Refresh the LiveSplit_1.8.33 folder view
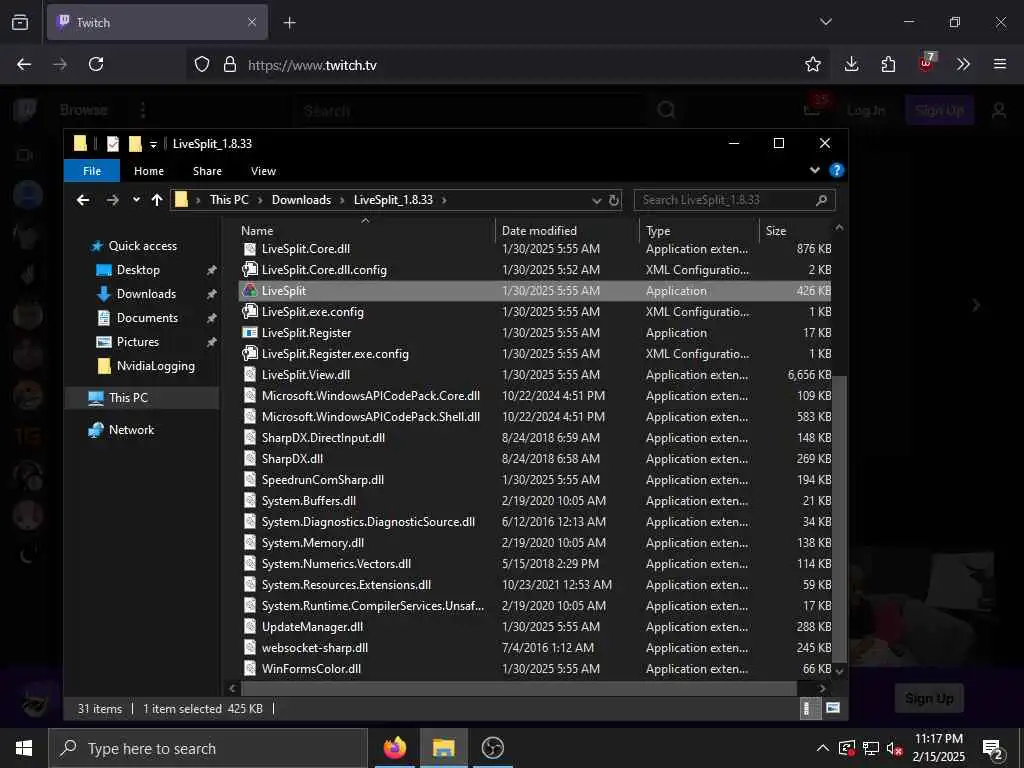This screenshot has height=768, width=1024. 614,200
